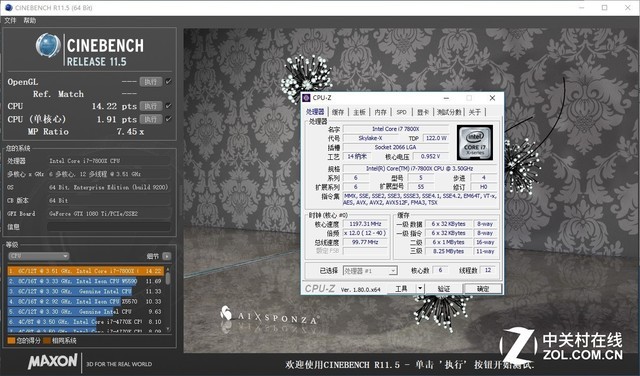Run the CPU benchmark with its 执行 button

pyautogui.click(x=151, y=106)
